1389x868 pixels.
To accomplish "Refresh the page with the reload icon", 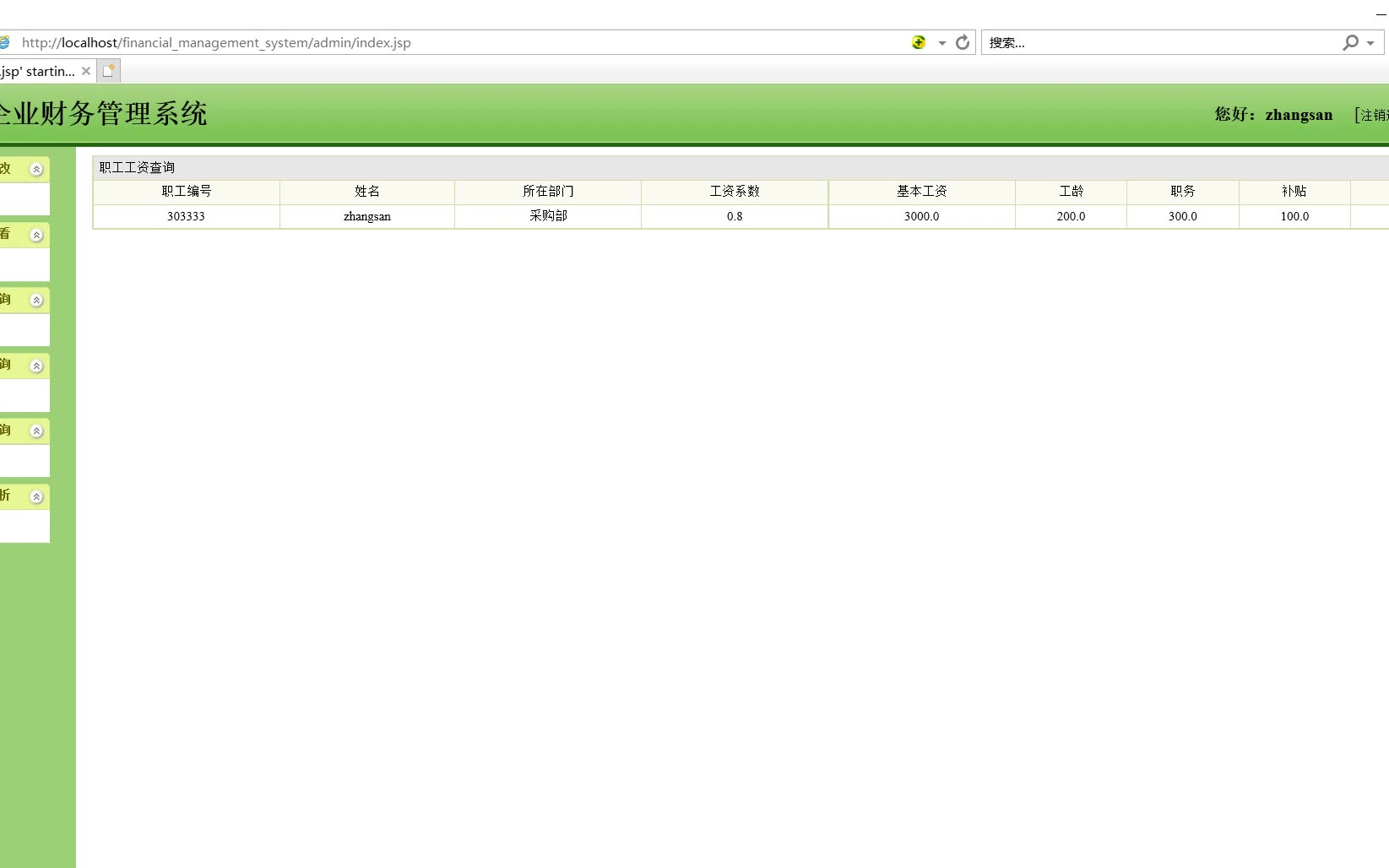I will pos(963,42).
